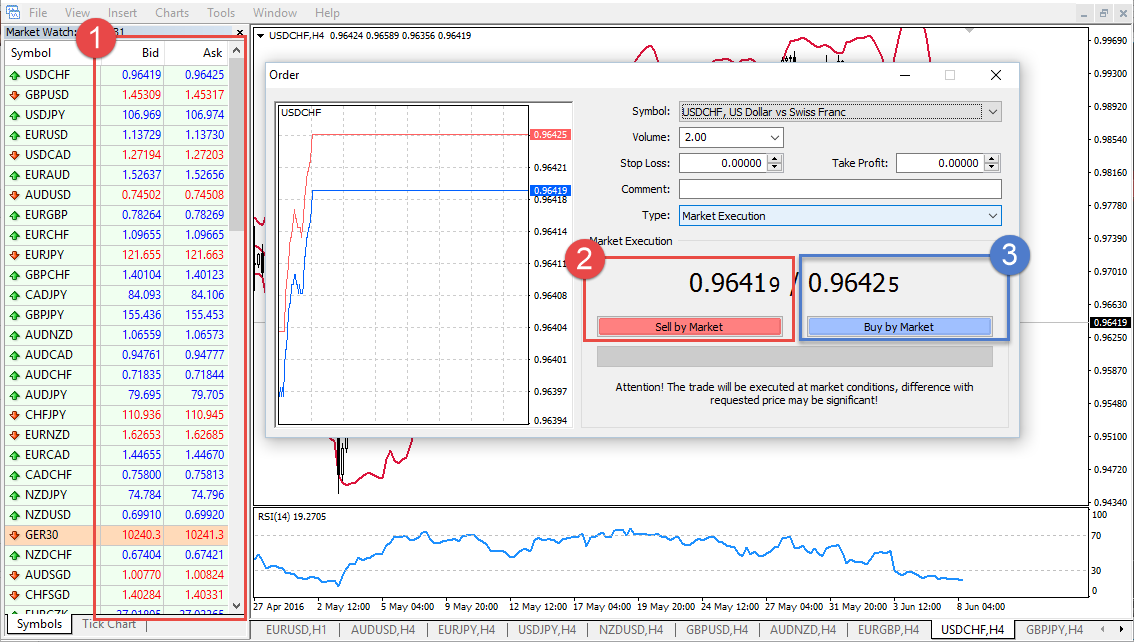Screen dimensions: 1134x642
Task: Expand the Symbol dropdown in Order dialog
Action: [992, 112]
